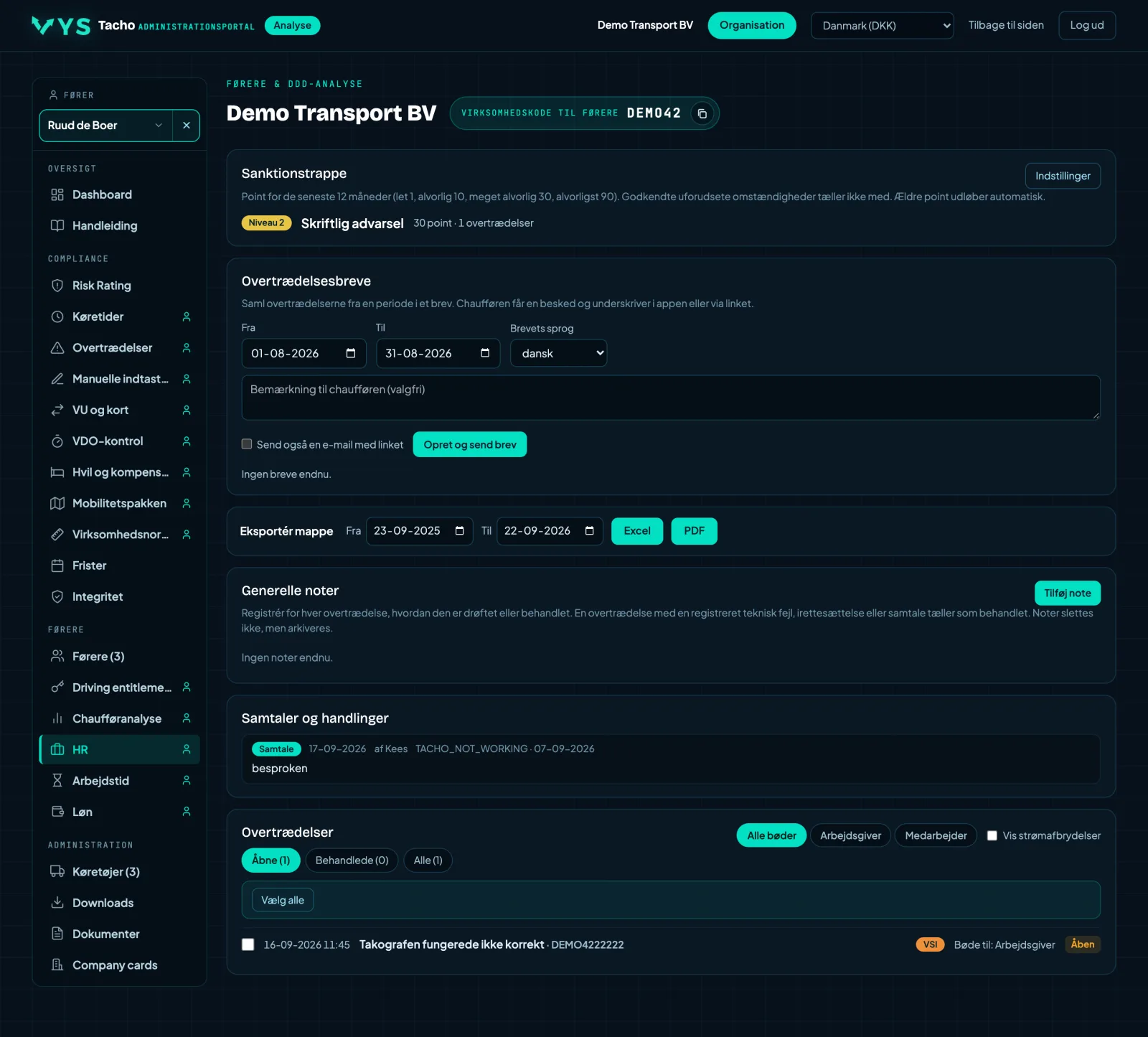The width and height of the screenshot is (1148, 1037).
Task: Open the calendar picker for Fra 01-08-2026
Action: tap(351, 353)
